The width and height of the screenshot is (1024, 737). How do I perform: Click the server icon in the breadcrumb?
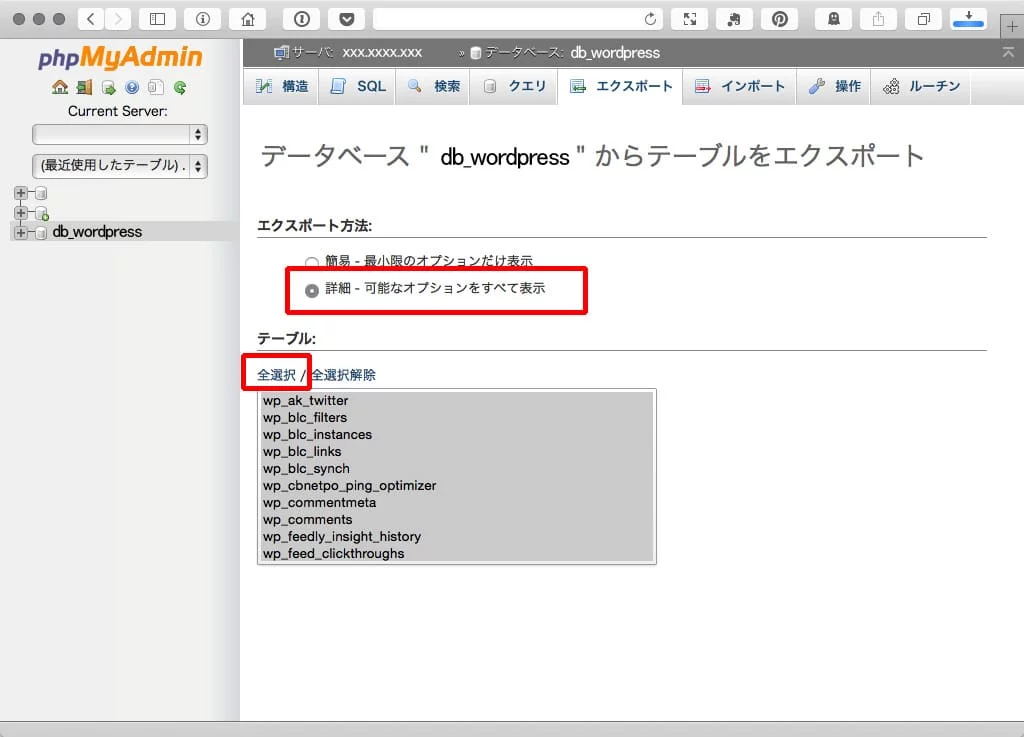pyautogui.click(x=281, y=52)
